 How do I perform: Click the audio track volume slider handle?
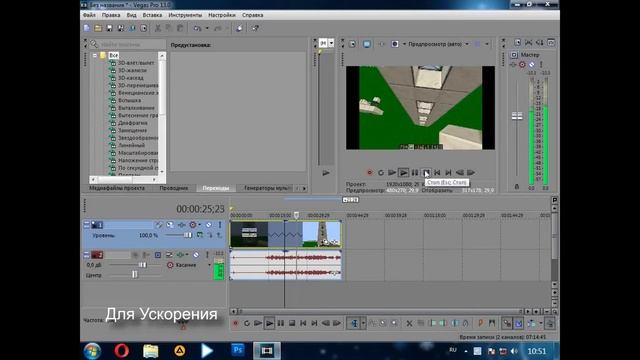pyautogui.click(x=142, y=265)
